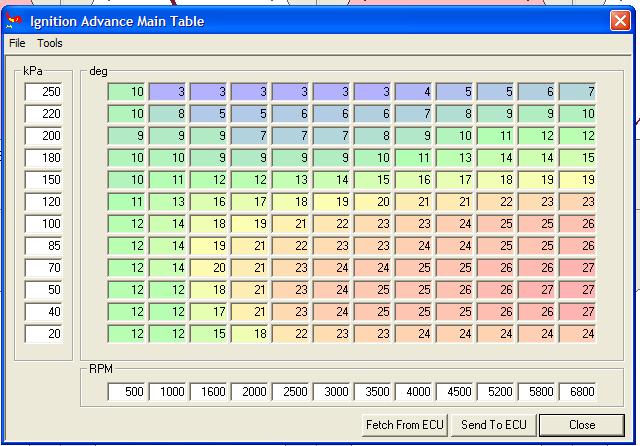Select the deg cell at 20 kPa, 1600 RPM
The image size is (640, 446).
pyautogui.click(x=208, y=334)
